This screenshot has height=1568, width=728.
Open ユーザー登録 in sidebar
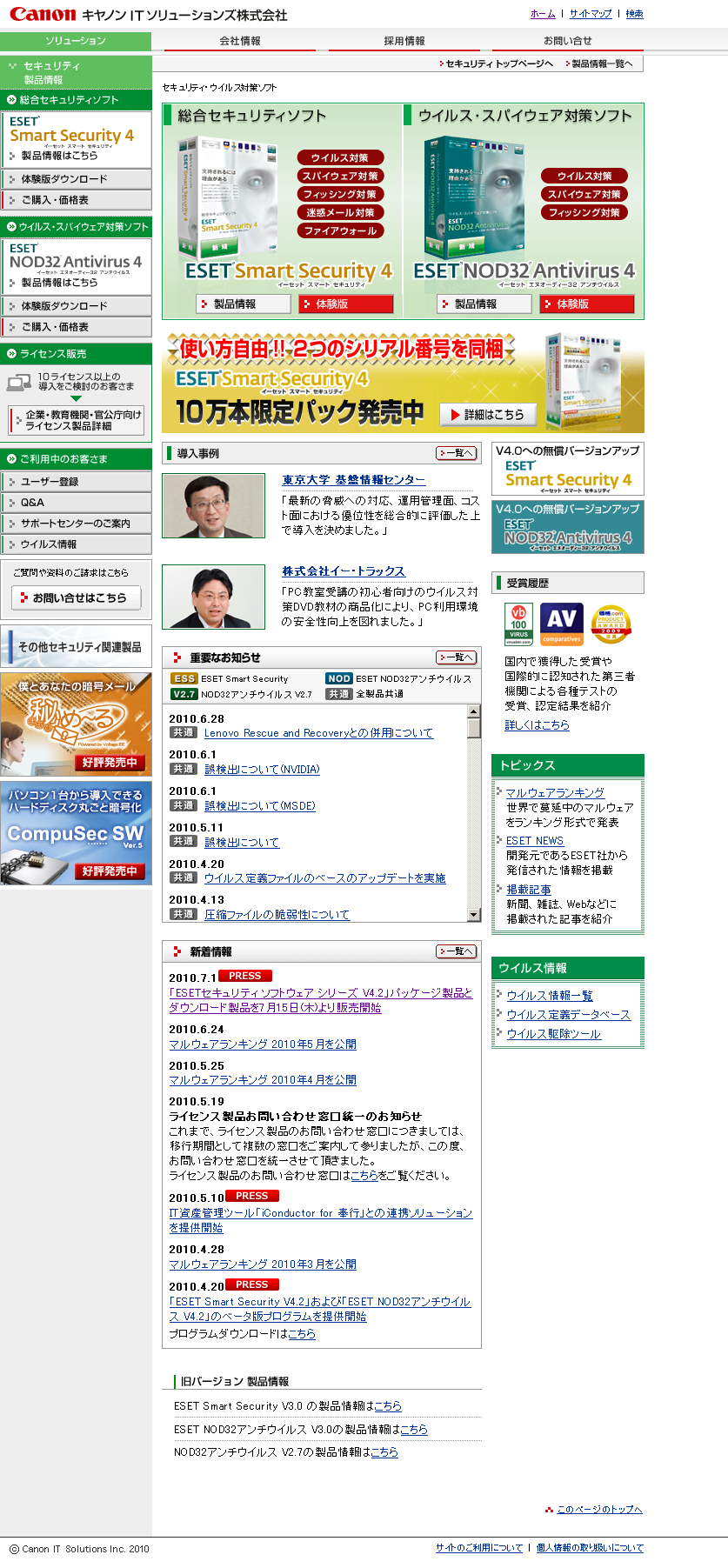pyautogui.click(x=76, y=482)
